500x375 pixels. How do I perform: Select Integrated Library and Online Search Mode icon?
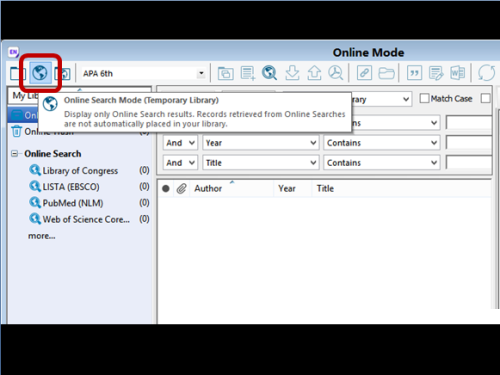coord(63,73)
